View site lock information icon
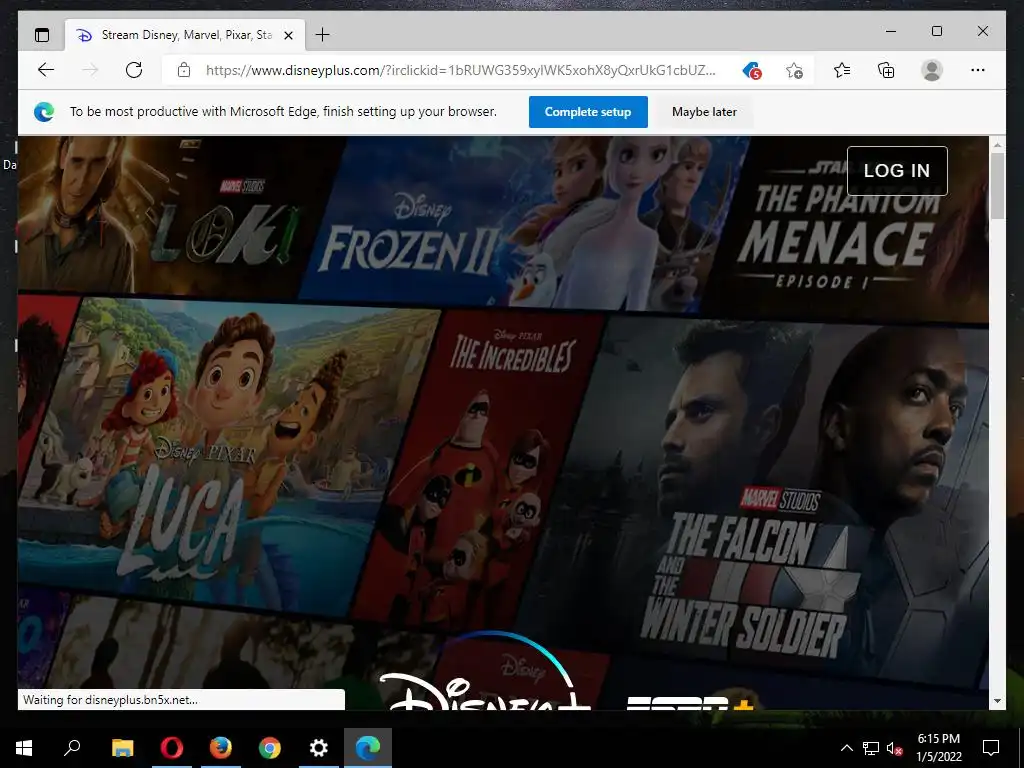 point(184,70)
